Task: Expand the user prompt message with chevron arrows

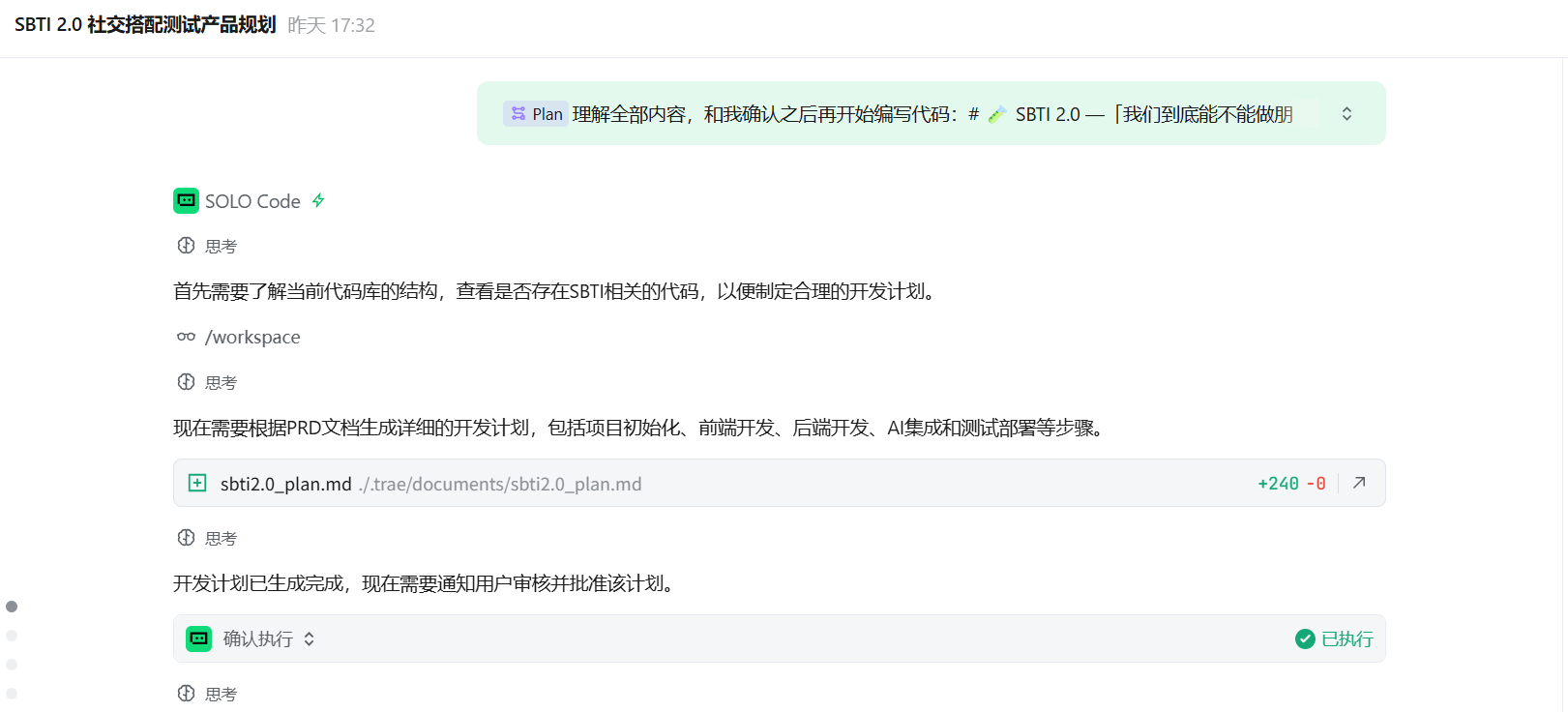Action: click(1346, 114)
